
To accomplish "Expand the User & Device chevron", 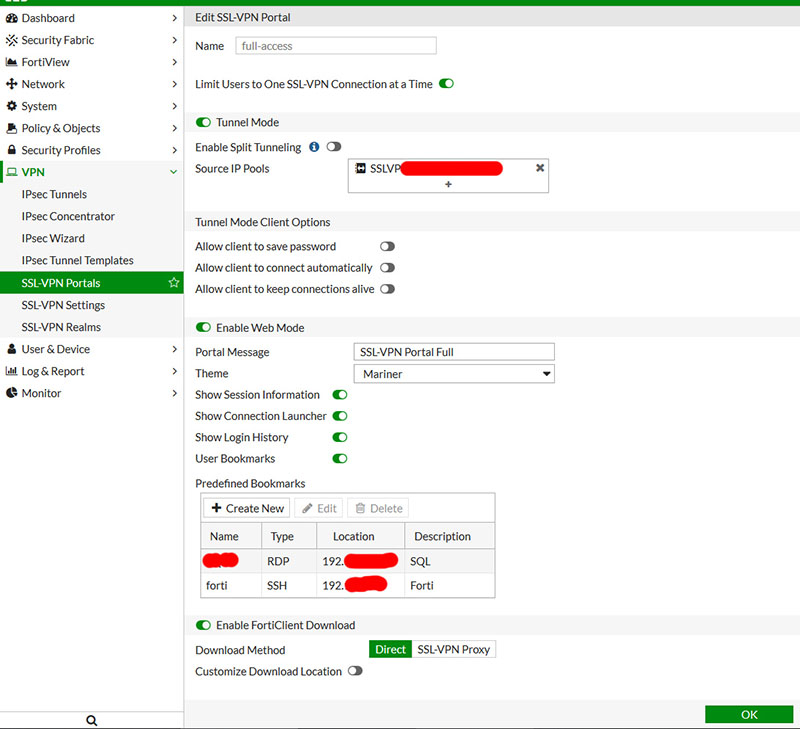I will 174,349.
